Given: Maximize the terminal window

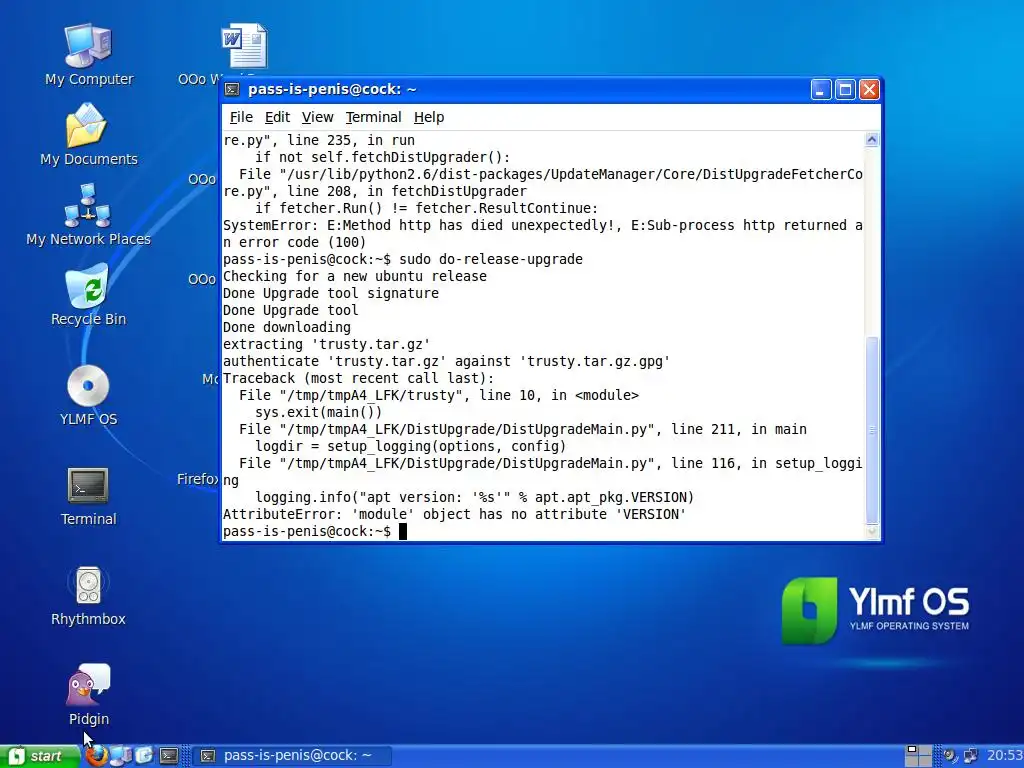Looking at the screenshot, I should [845, 89].
